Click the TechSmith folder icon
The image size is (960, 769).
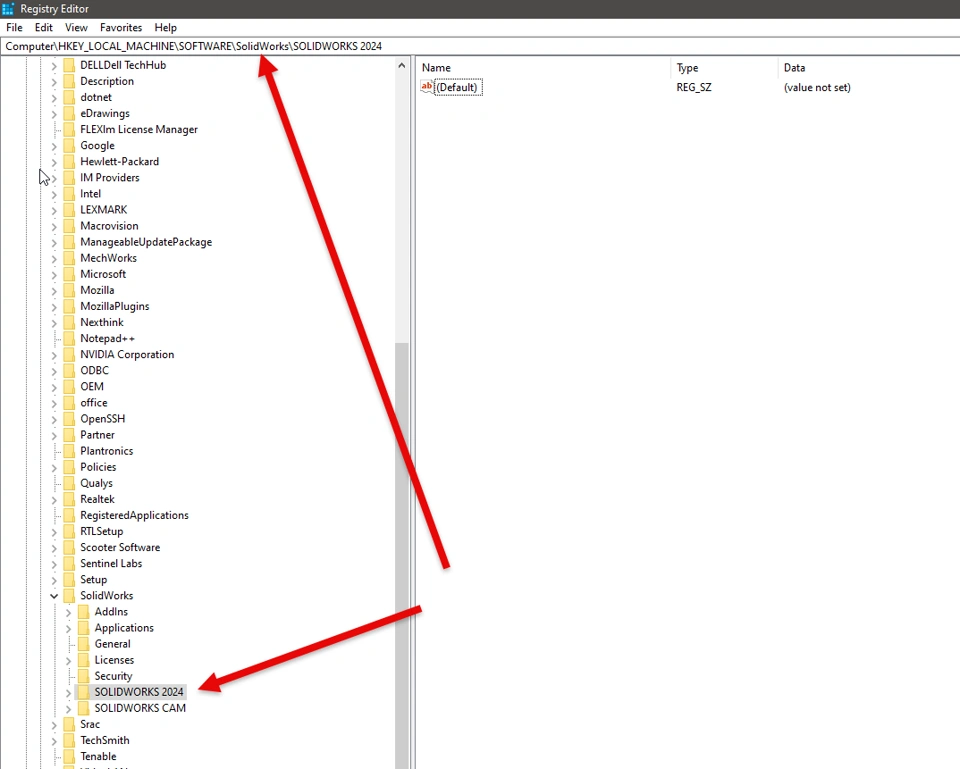[x=69, y=740]
